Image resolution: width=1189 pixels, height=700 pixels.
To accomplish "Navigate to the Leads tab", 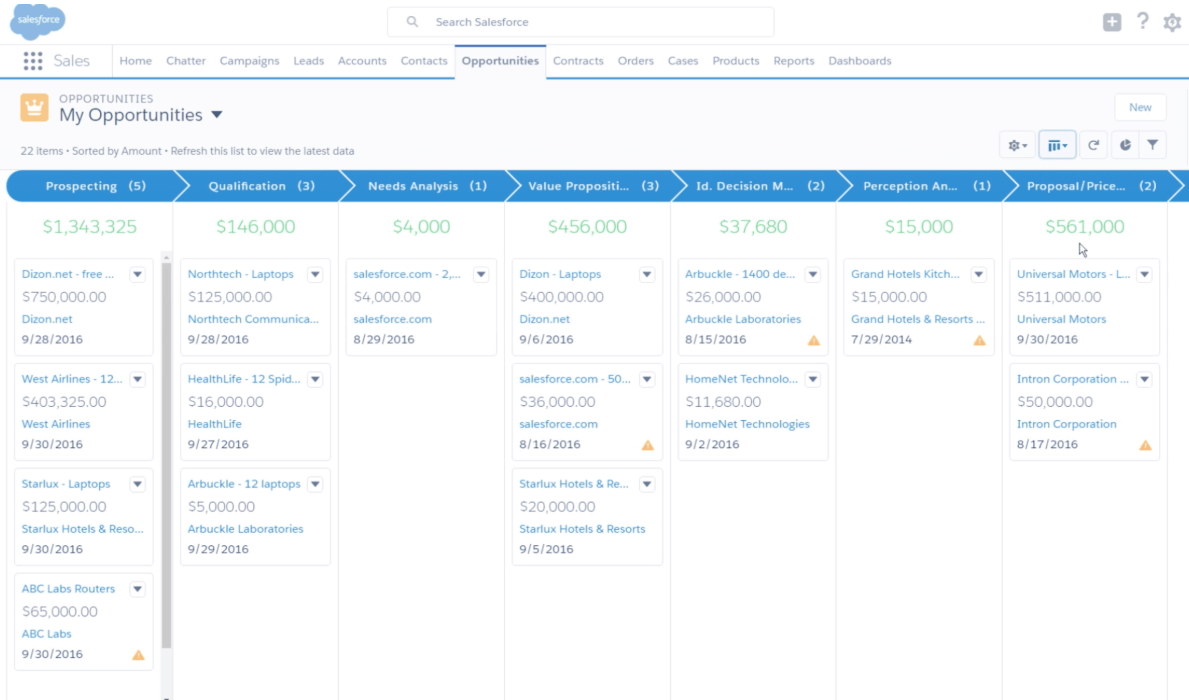I will click(309, 61).
